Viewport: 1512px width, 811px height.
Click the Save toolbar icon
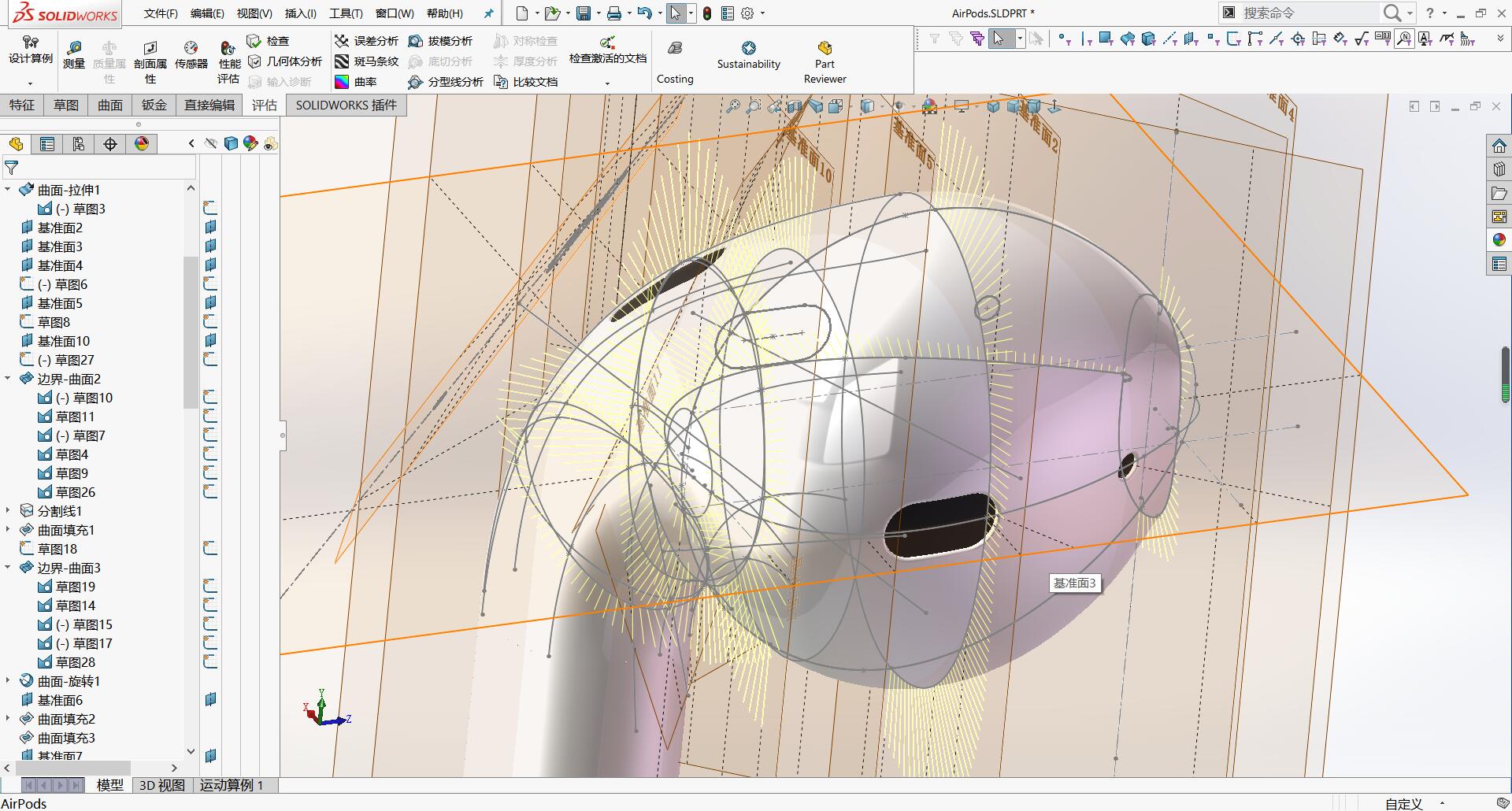click(x=584, y=13)
